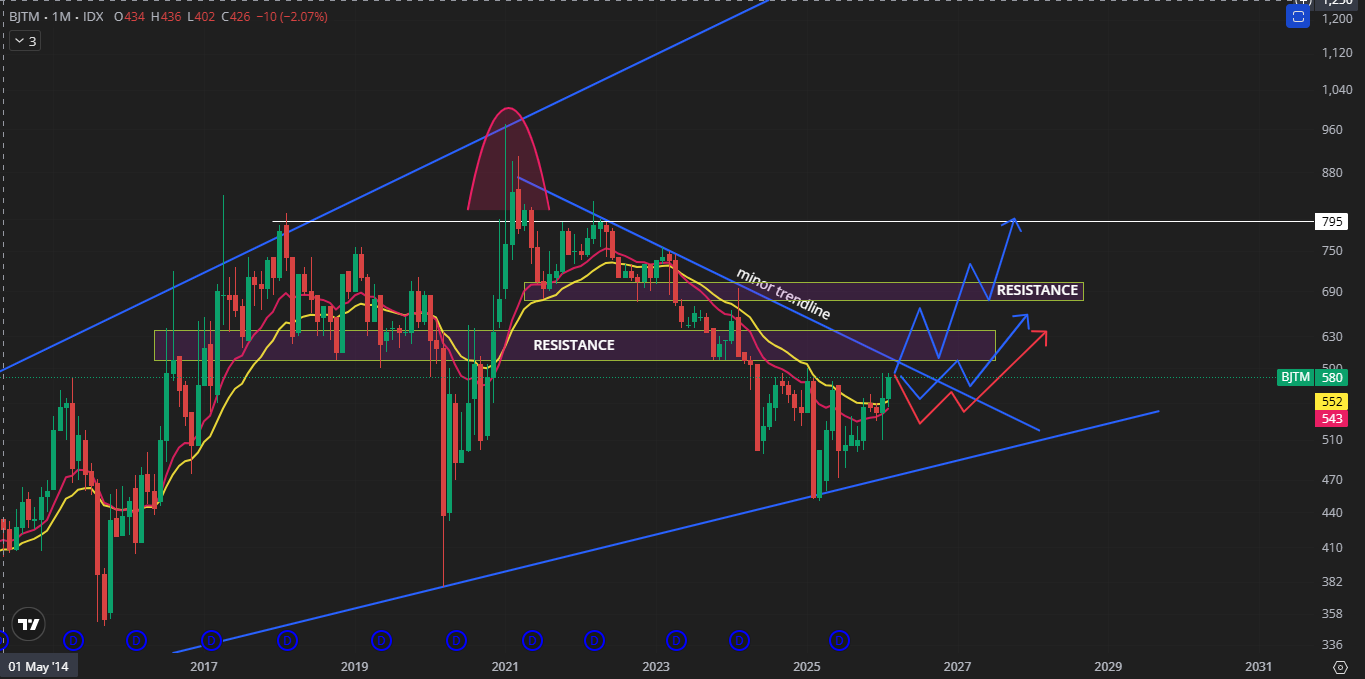Click the 2019 time axis label

pos(354,666)
